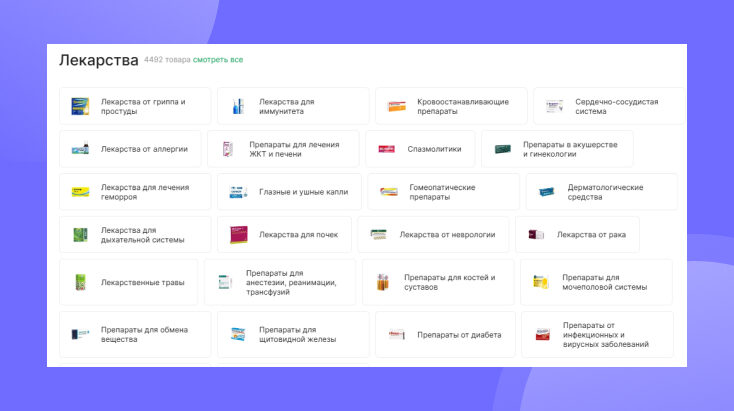The image size is (734, 411).
Task: Click the 'Сердечно-сосудистая система' product image
Action: tap(555, 106)
